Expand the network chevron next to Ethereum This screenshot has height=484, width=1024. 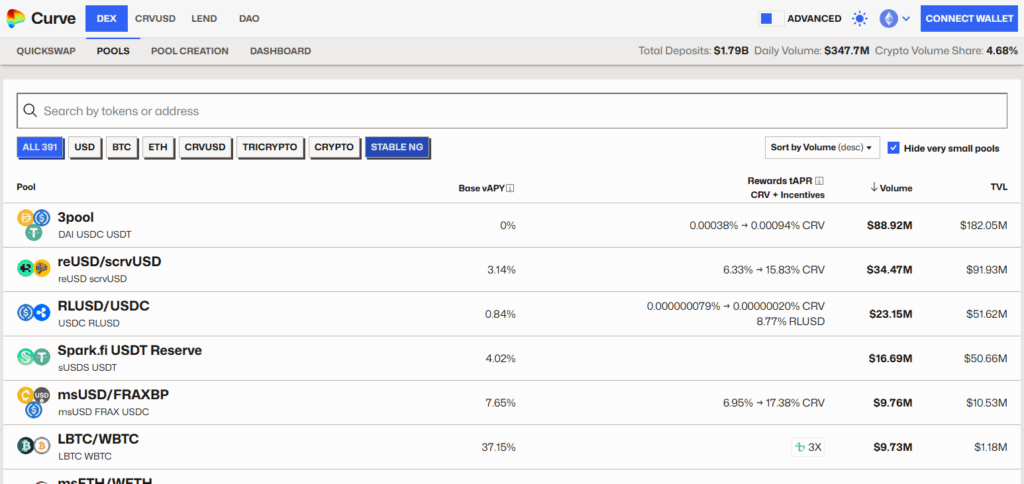[x=906, y=19]
